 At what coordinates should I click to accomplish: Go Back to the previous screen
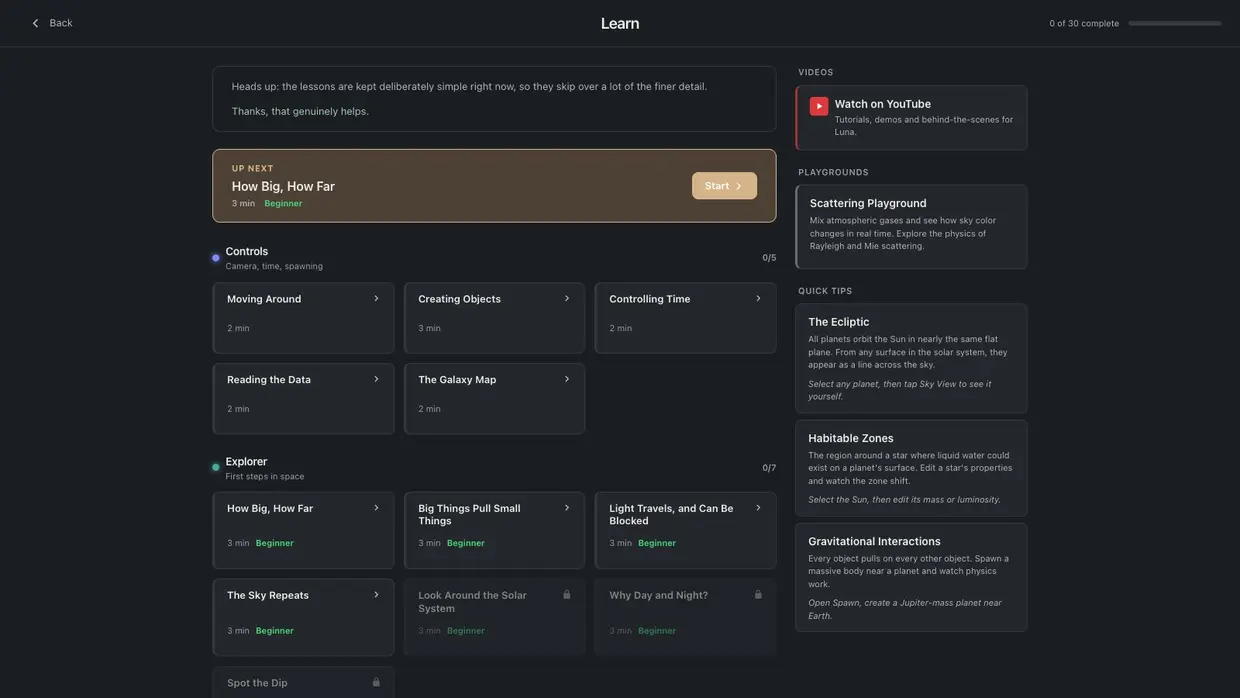(51, 23)
